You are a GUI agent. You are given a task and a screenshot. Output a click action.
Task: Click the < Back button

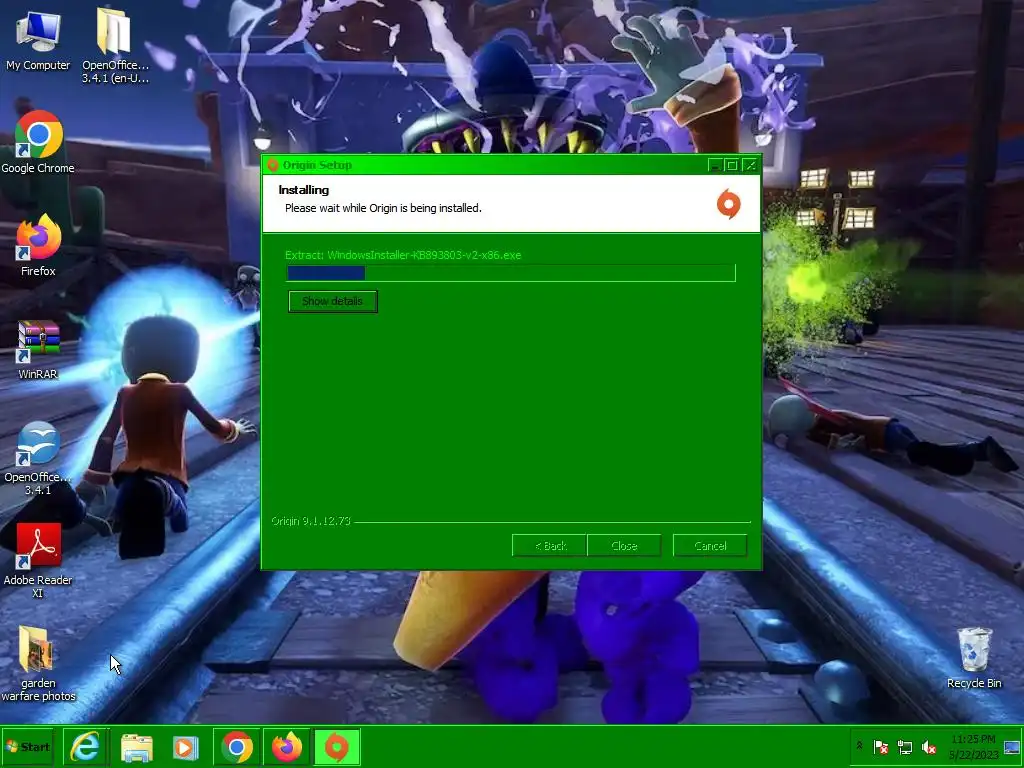pyautogui.click(x=550, y=546)
